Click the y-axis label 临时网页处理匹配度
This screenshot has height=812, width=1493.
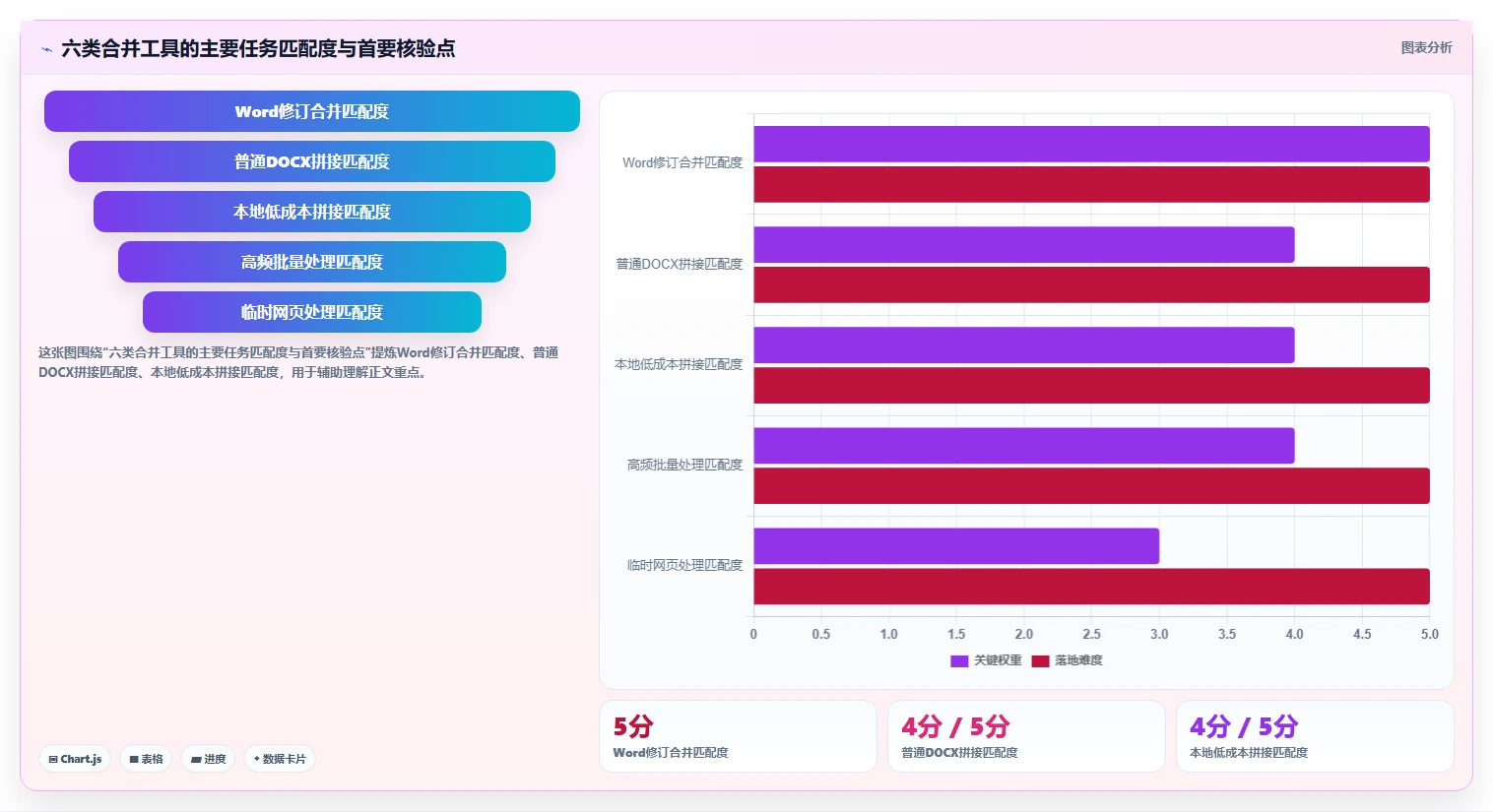[684, 565]
